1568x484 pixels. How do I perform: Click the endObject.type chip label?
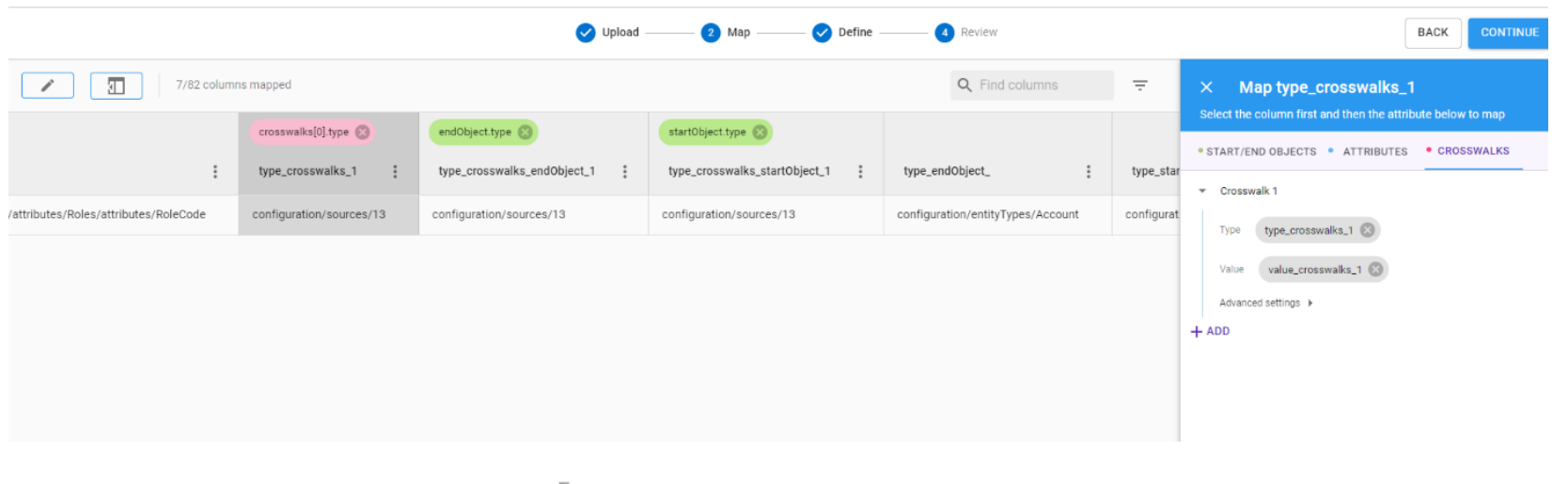point(475,133)
